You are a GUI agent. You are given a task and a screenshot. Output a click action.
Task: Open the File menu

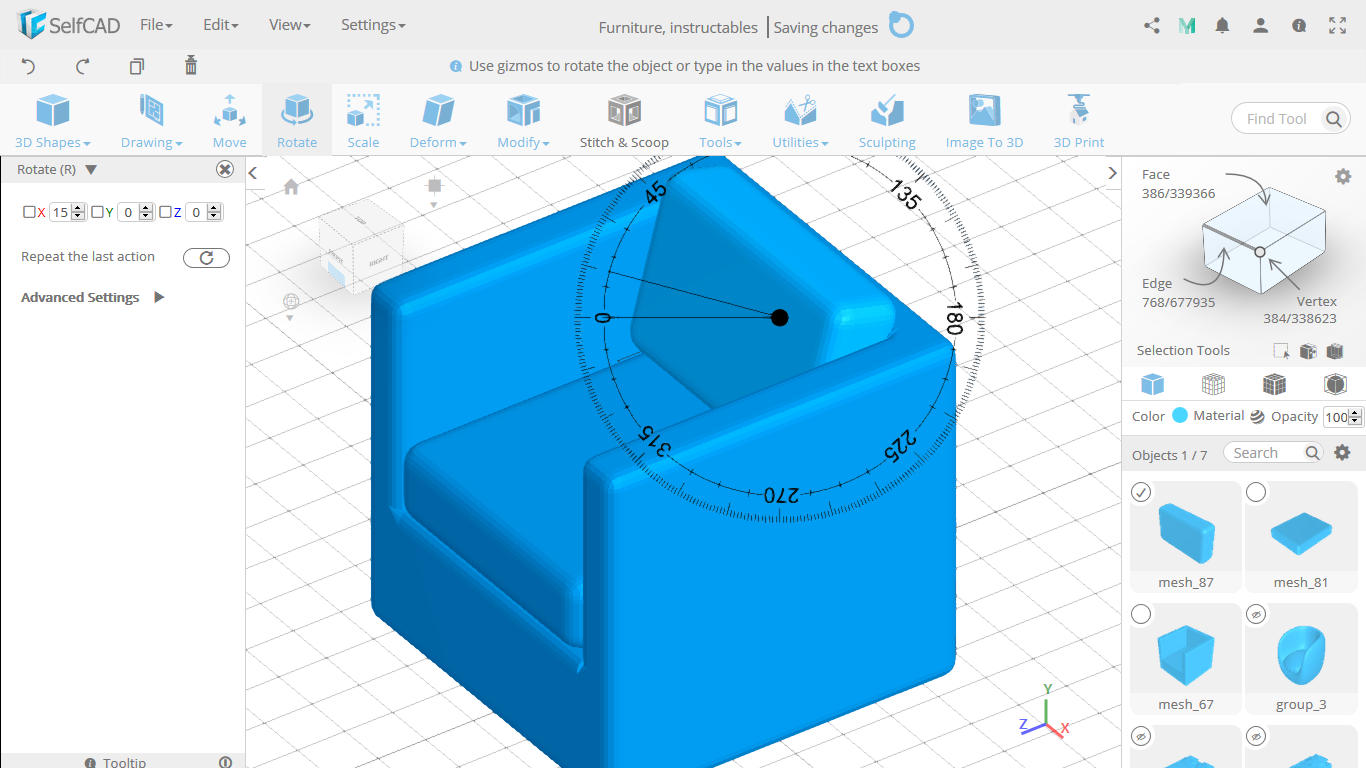[x=156, y=25]
